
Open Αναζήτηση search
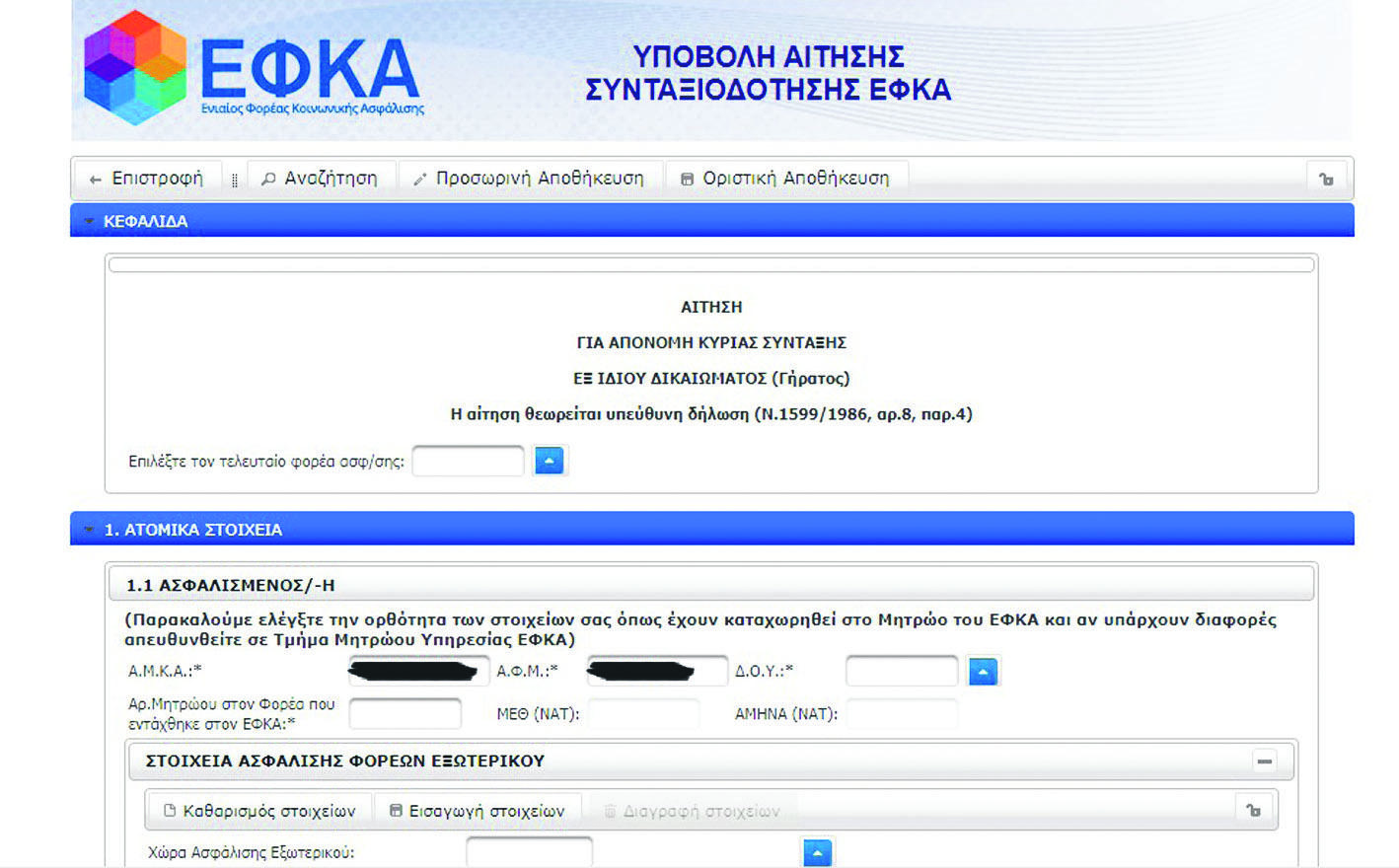(x=321, y=179)
